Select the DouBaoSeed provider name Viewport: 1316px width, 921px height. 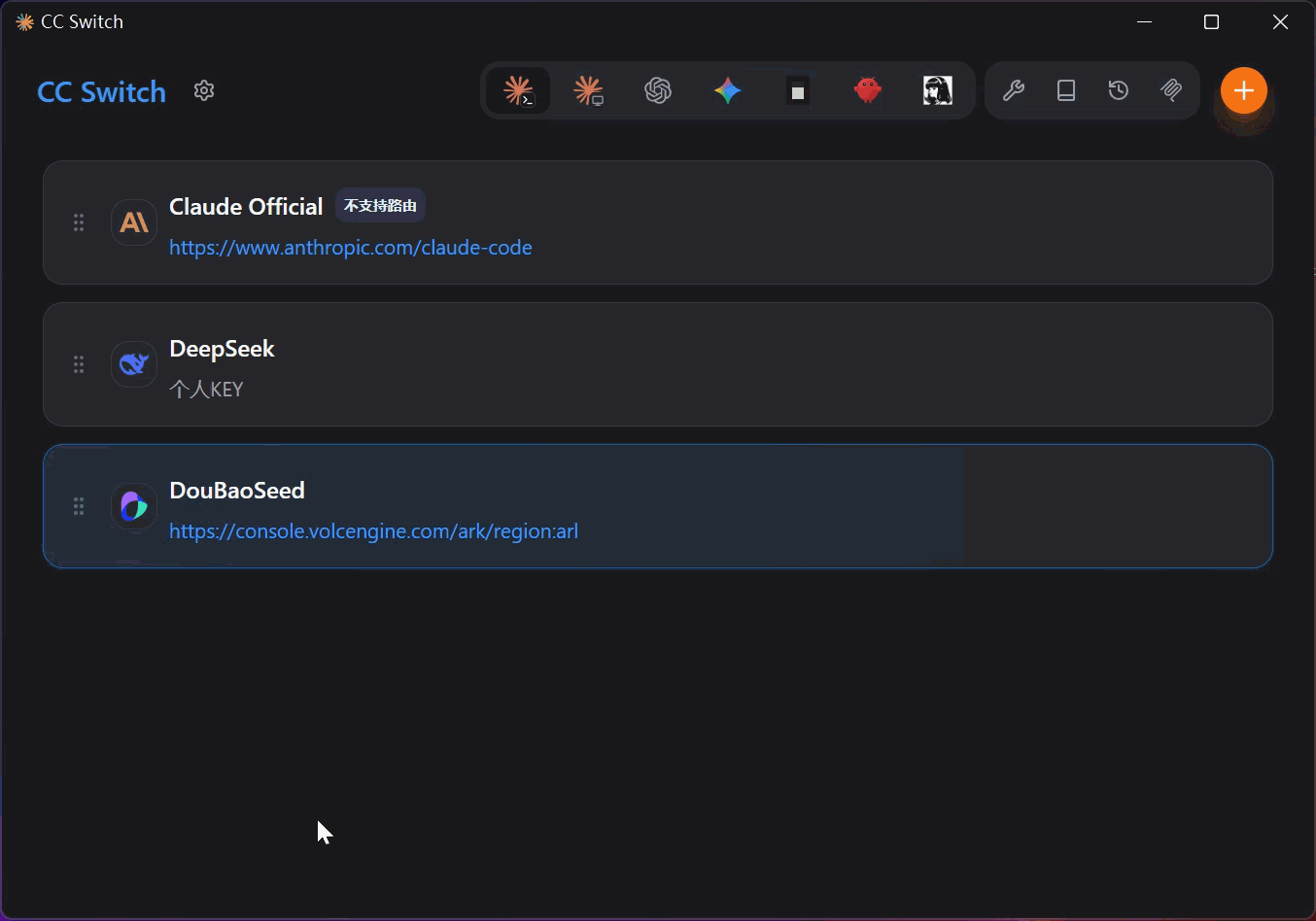pyautogui.click(x=237, y=491)
